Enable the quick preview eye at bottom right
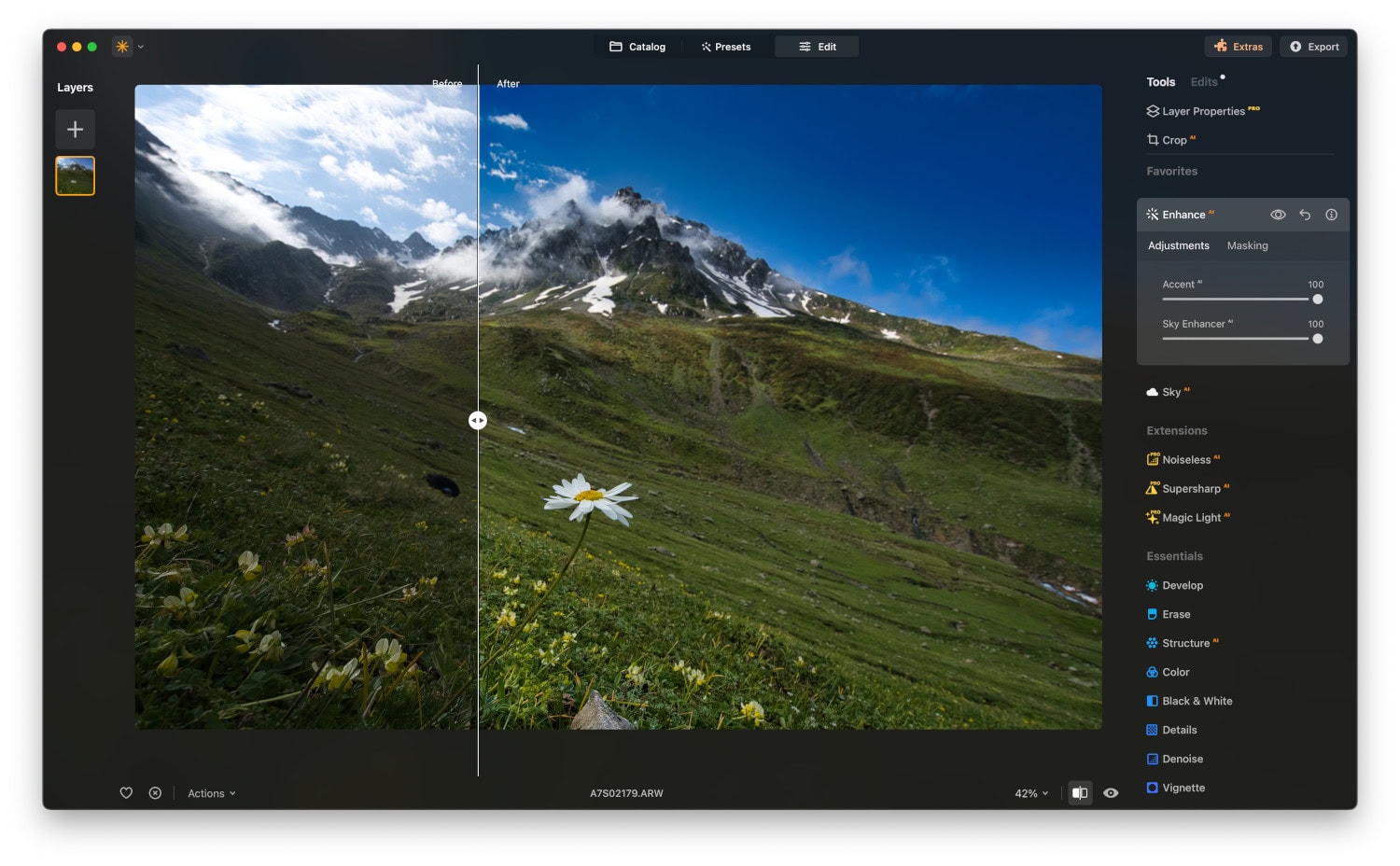This screenshot has width=1400, height=866. (1111, 792)
